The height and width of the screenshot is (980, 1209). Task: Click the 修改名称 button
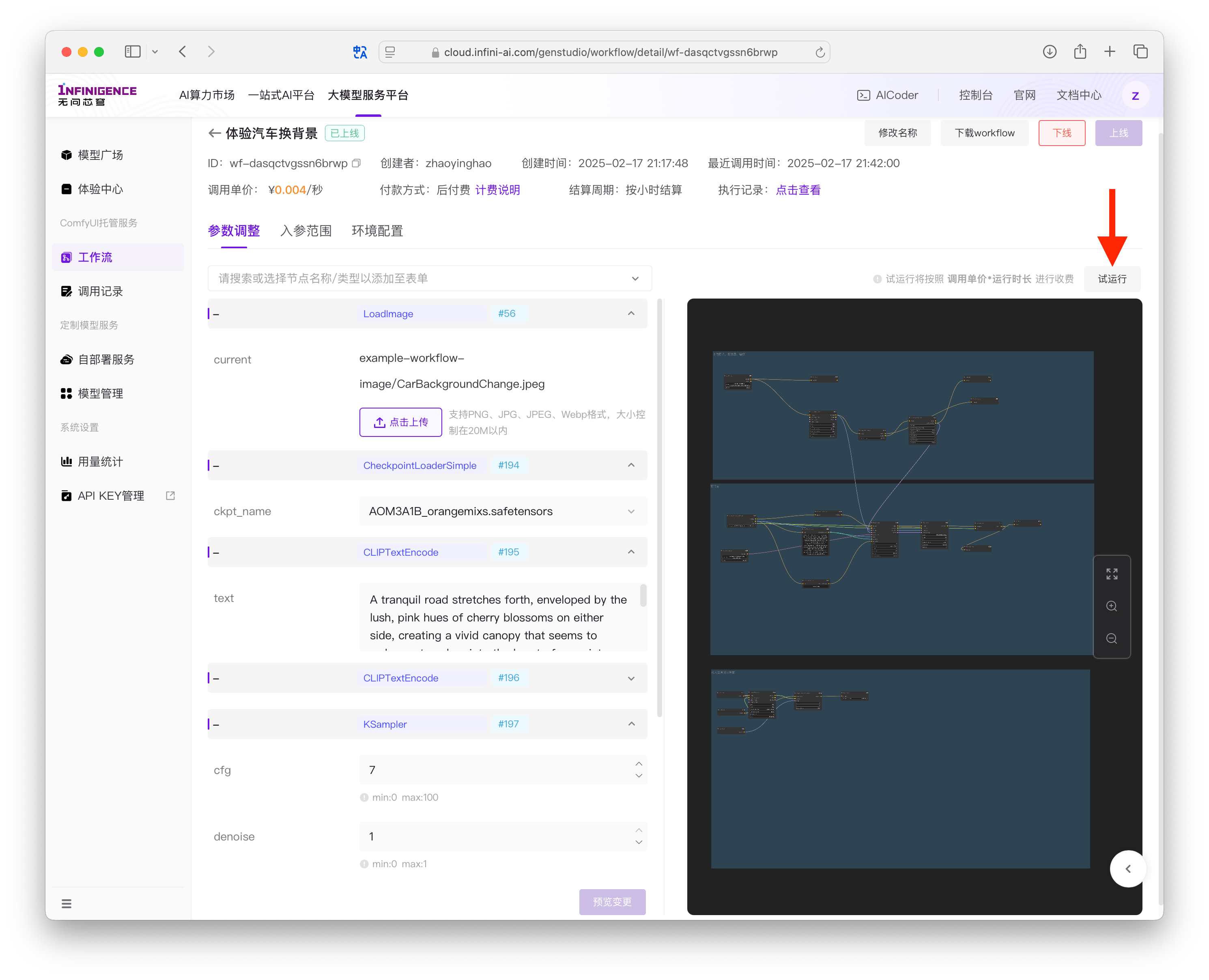tap(898, 133)
